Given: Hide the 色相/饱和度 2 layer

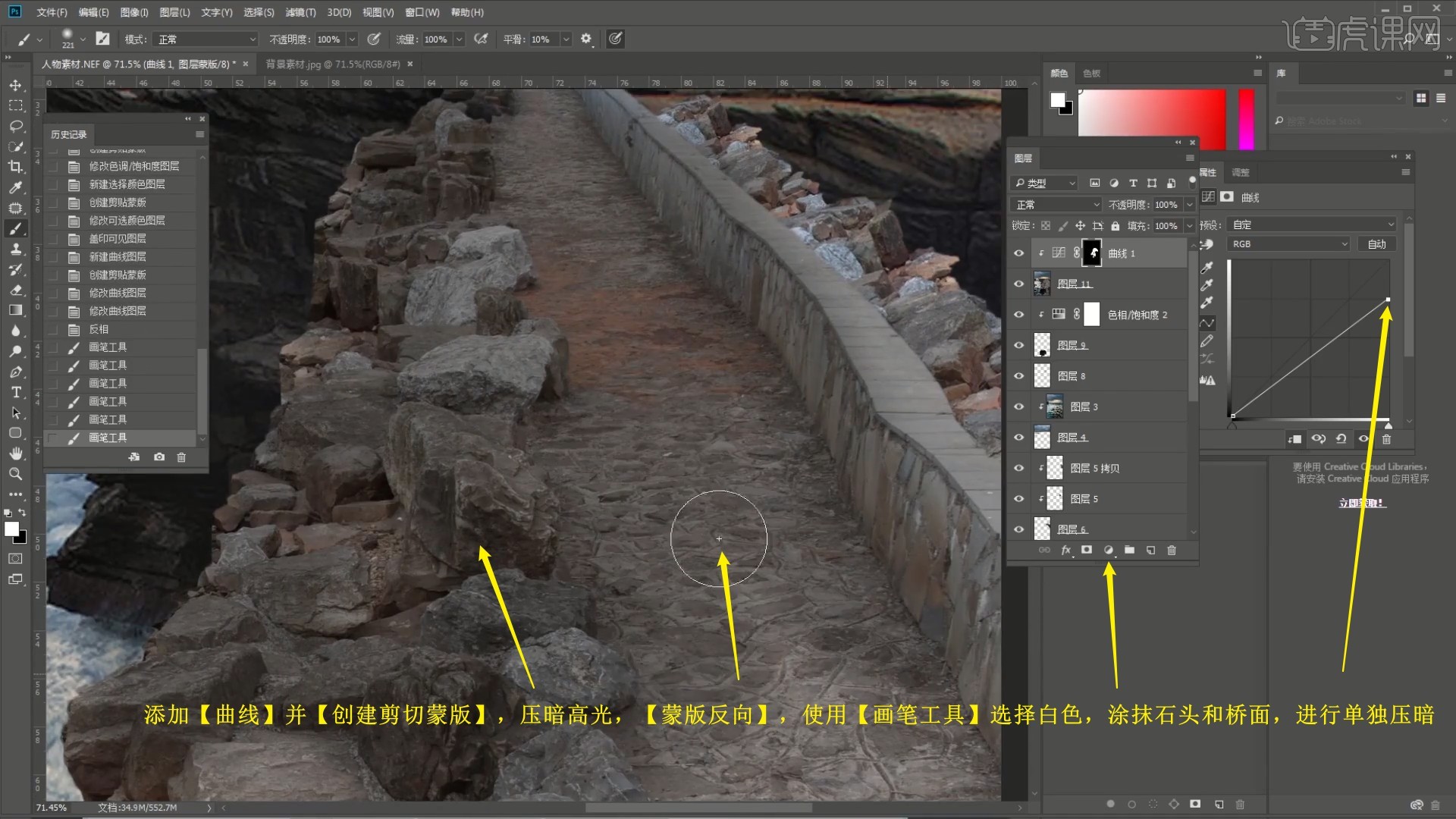Looking at the screenshot, I should click(1018, 315).
